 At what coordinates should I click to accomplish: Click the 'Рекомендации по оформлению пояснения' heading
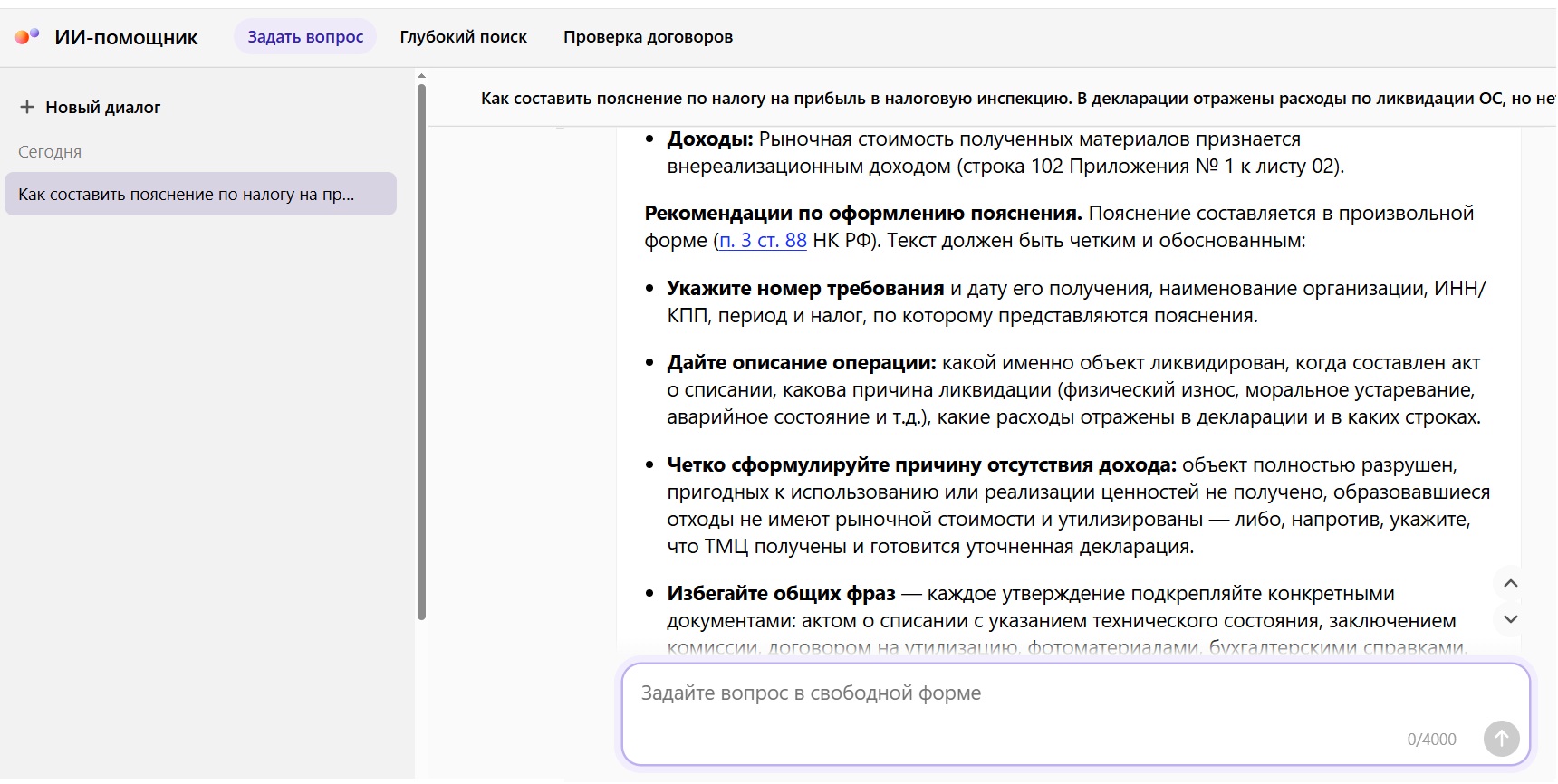click(863, 214)
